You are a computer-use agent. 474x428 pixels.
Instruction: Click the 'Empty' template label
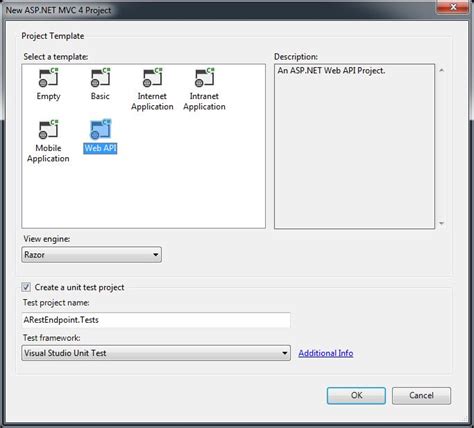pos(49,96)
